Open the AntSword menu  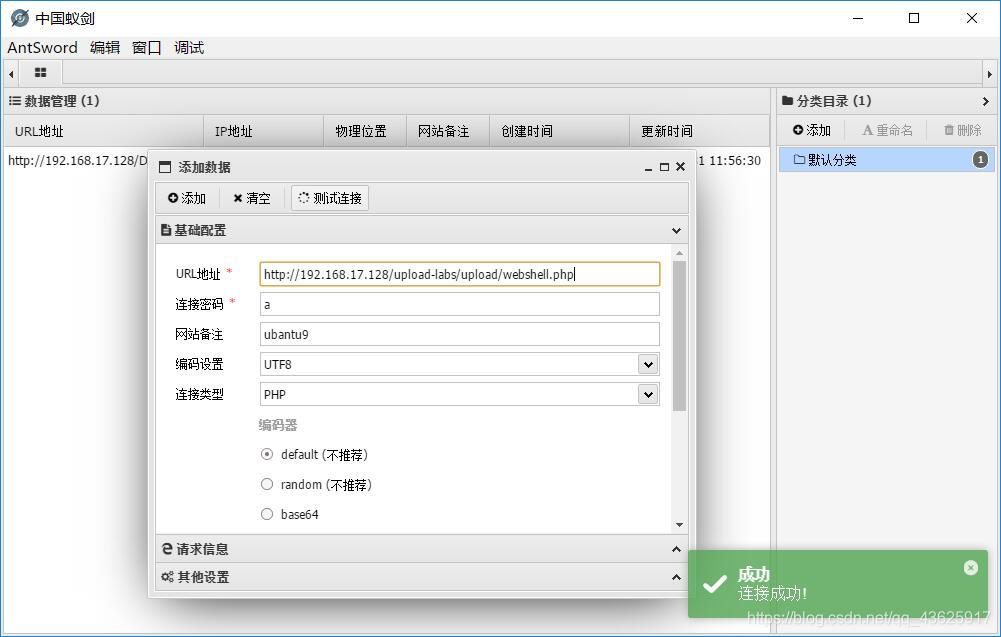(42, 48)
